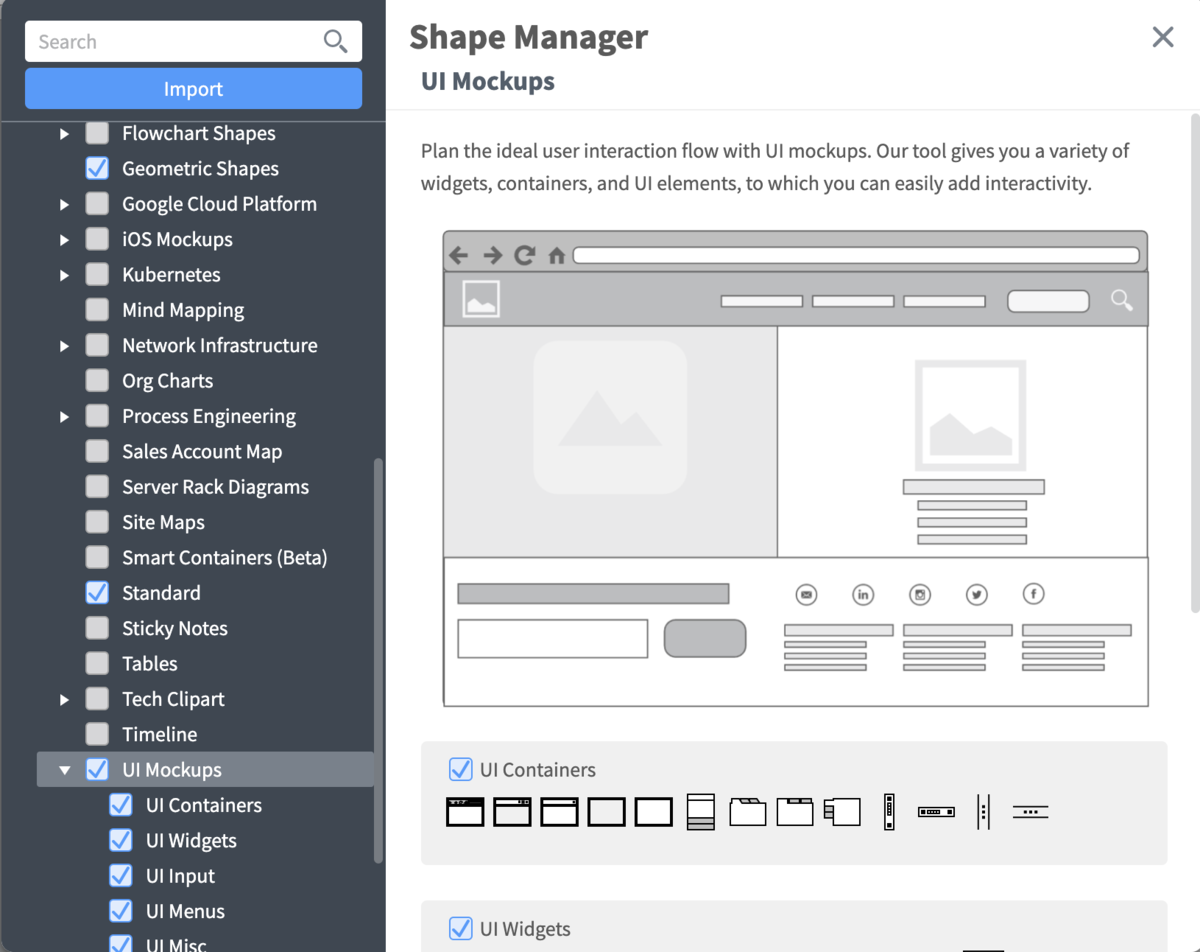Select the folder shape with left-aligned tabs
The width and height of the screenshot is (1200, 952).
coord(747,811)
